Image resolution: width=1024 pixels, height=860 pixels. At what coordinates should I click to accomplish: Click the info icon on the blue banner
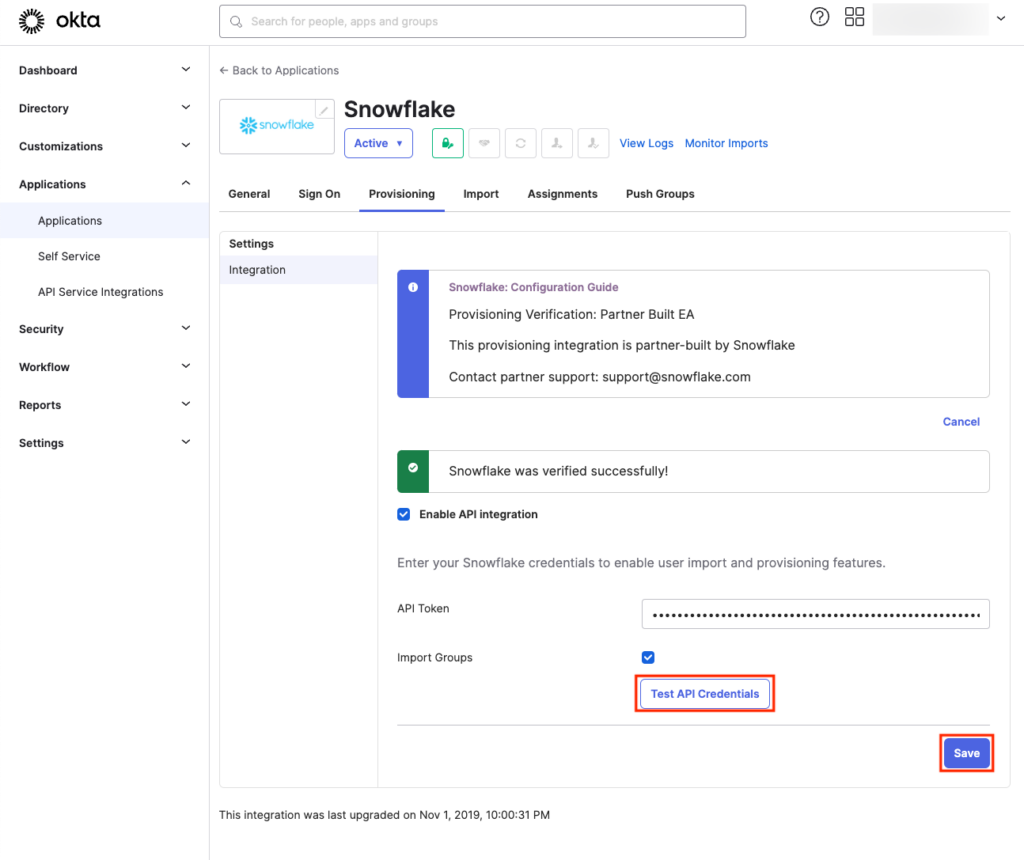click(x=413, y=287)
